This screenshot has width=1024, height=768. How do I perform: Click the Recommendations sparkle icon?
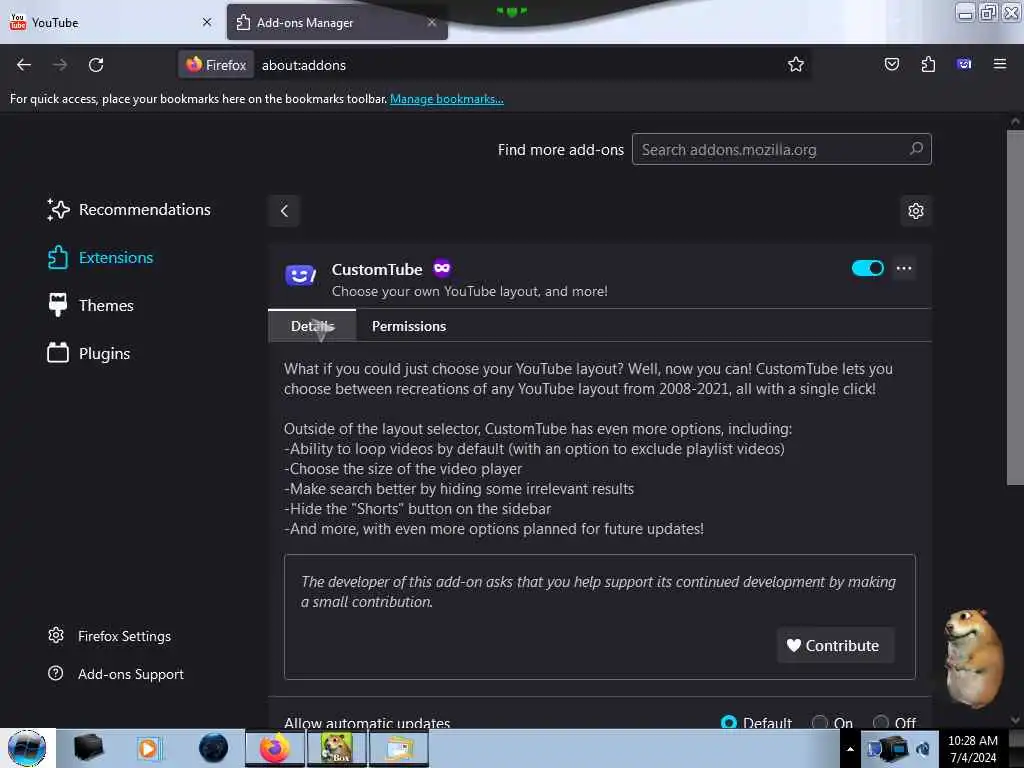(57, 210)
